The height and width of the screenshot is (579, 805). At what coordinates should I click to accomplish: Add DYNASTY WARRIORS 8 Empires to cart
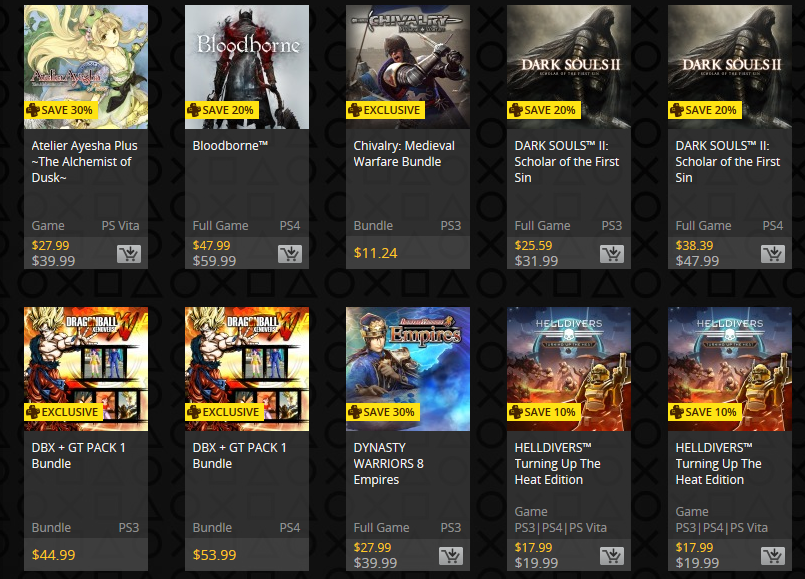pos(450,555)
